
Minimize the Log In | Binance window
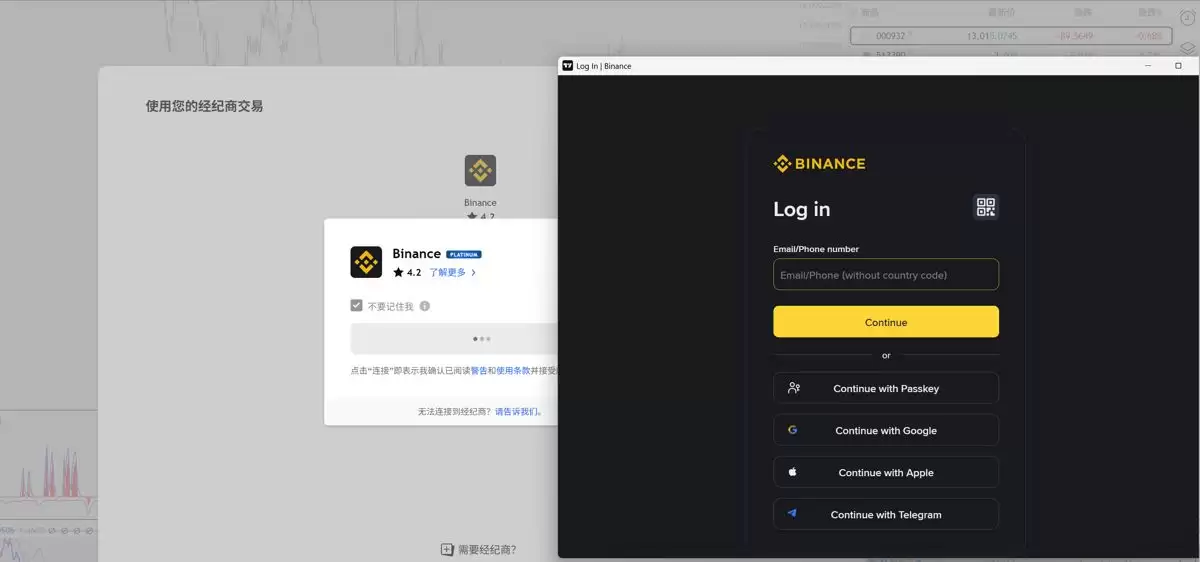(x=1147, y=66)
